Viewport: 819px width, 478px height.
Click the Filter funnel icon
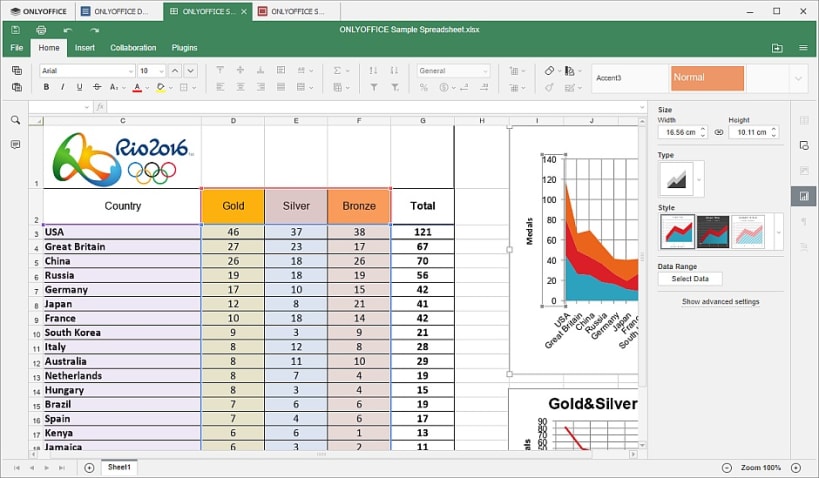374,87
